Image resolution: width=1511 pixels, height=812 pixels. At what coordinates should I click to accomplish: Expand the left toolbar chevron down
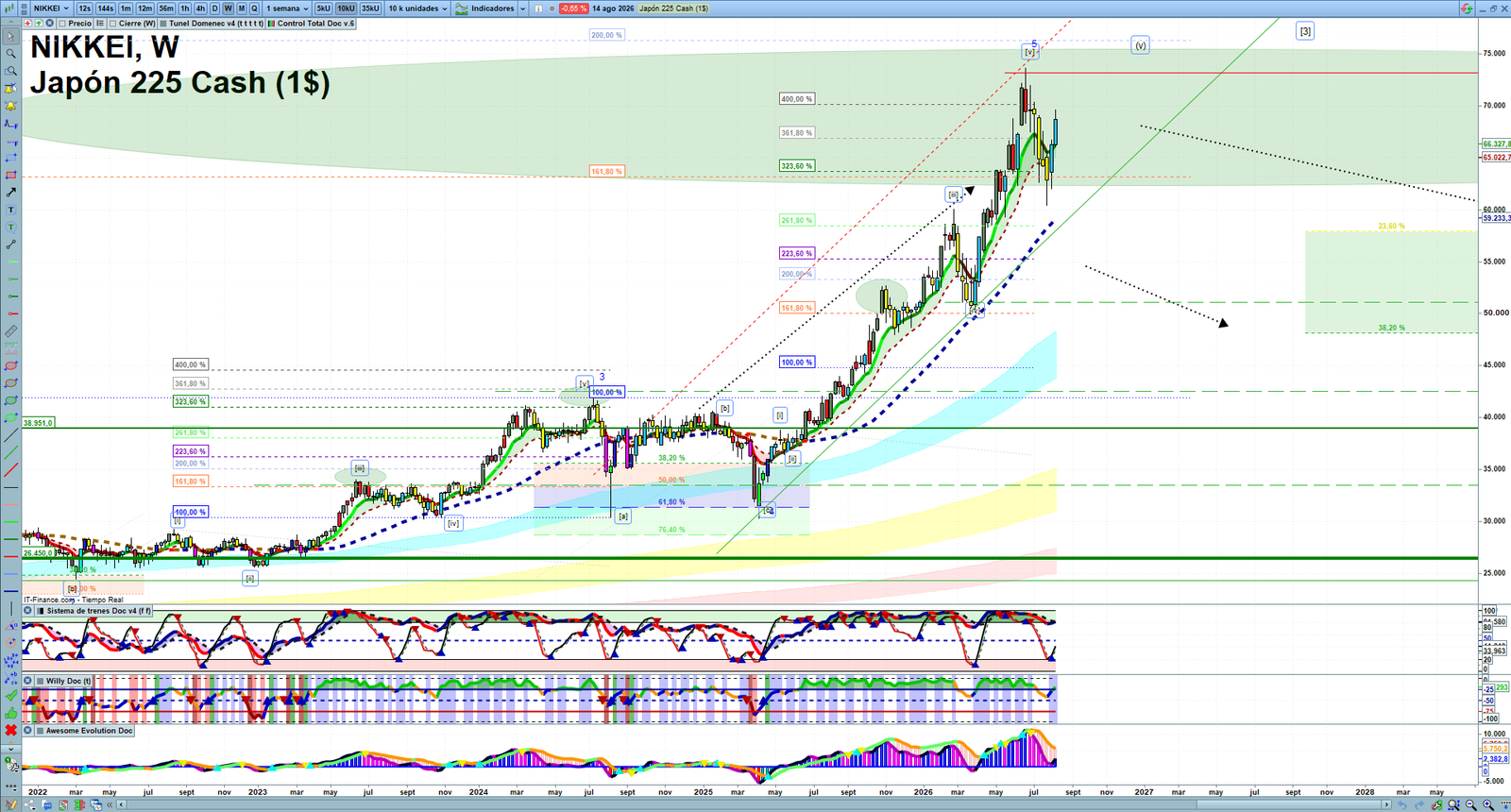(9, 749)
